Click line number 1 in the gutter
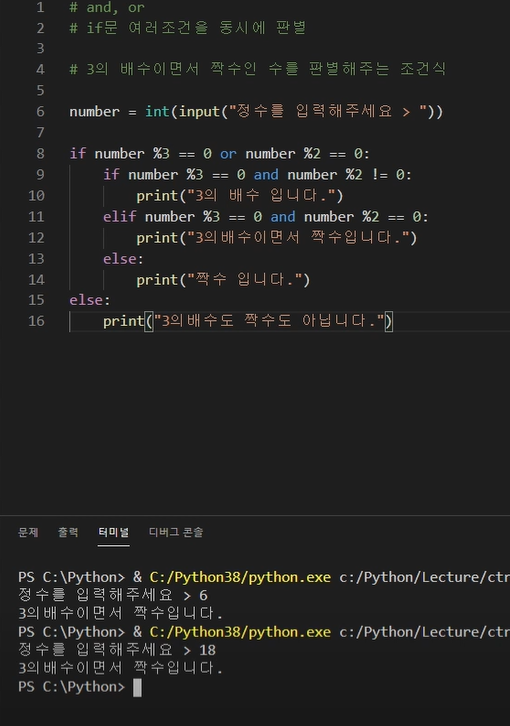510x726 pixels. click(x=40, y=7)
